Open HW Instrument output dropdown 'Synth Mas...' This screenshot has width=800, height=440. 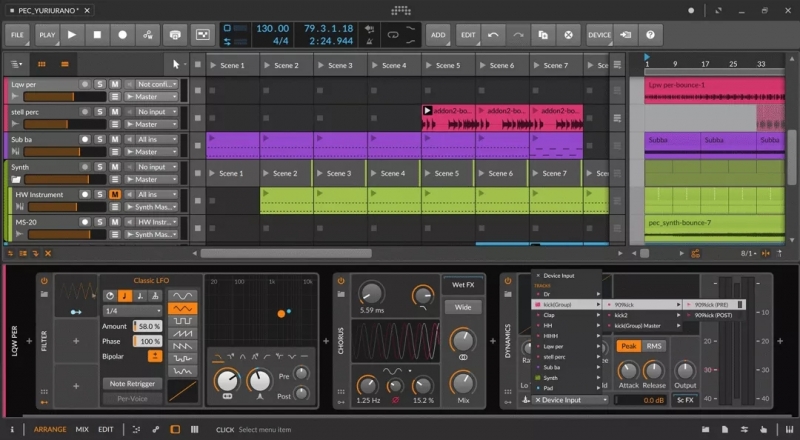[151, 207]
